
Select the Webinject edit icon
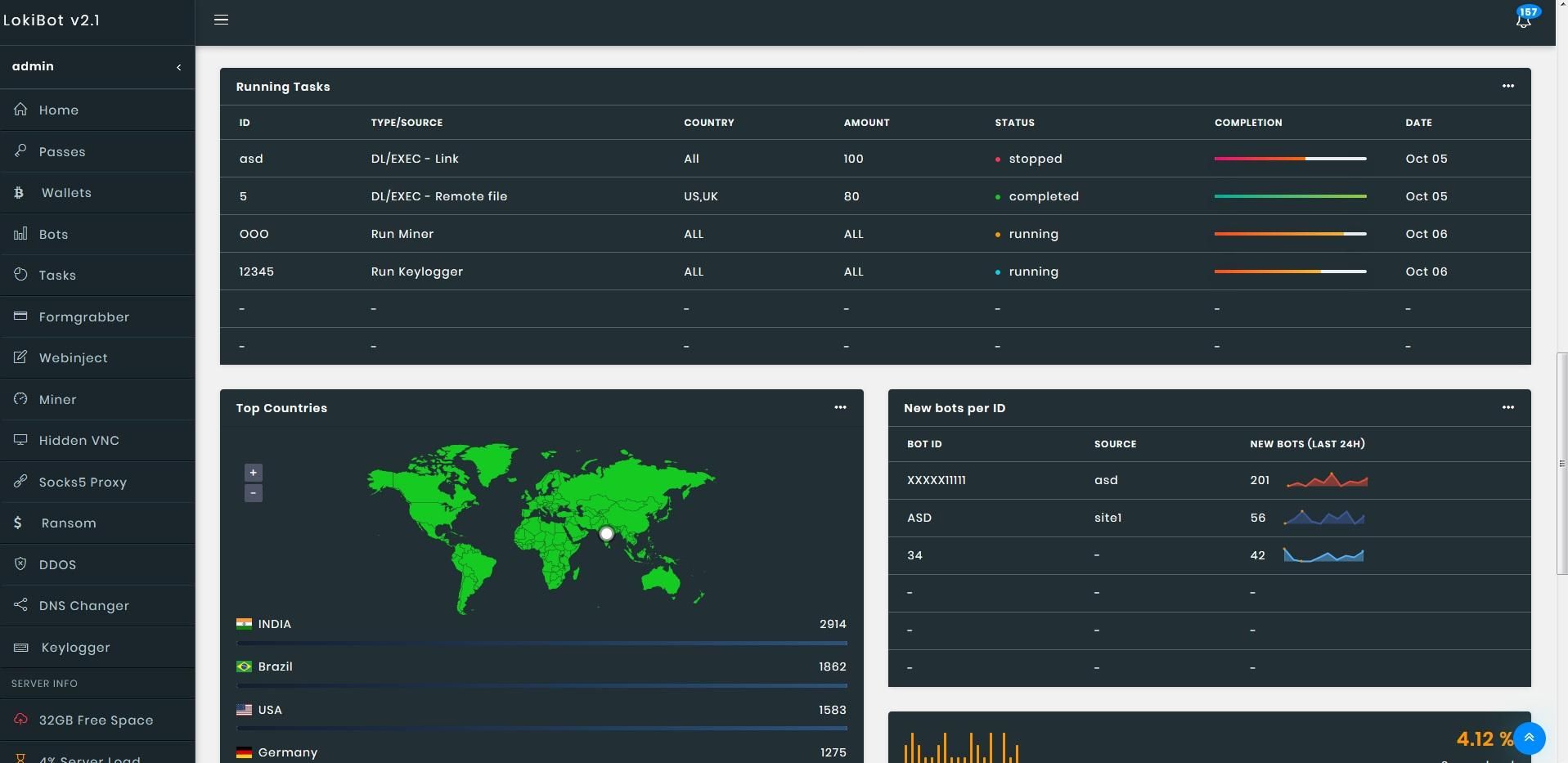[20, 357]
